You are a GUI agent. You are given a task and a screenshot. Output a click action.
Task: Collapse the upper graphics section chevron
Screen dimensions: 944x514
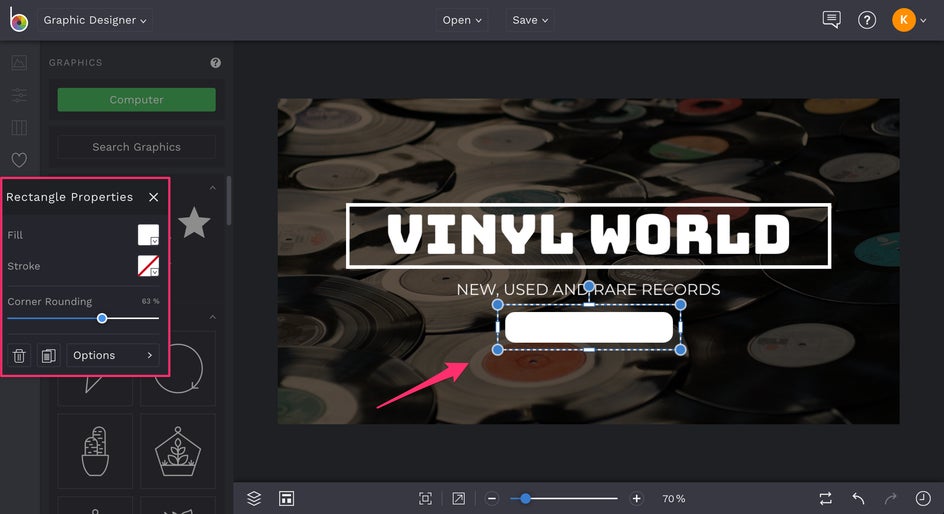[x=213, y=188]
